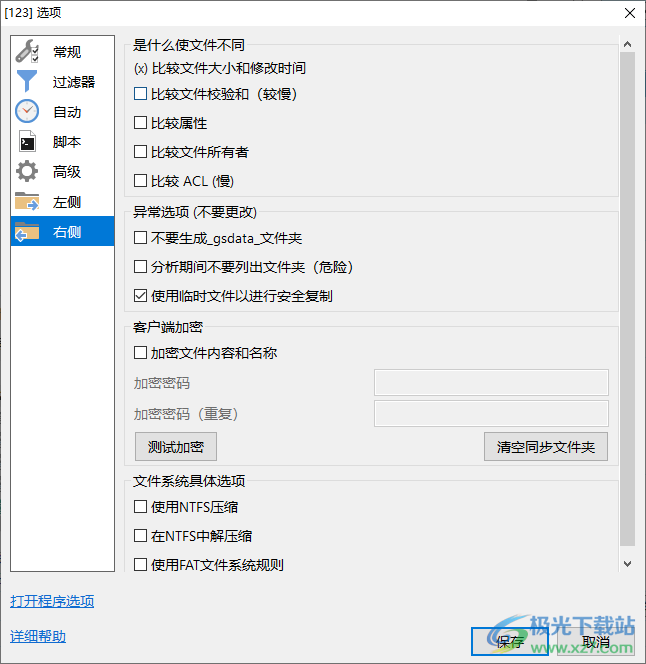Switch to the 过滤器 tab

(62, 82)
